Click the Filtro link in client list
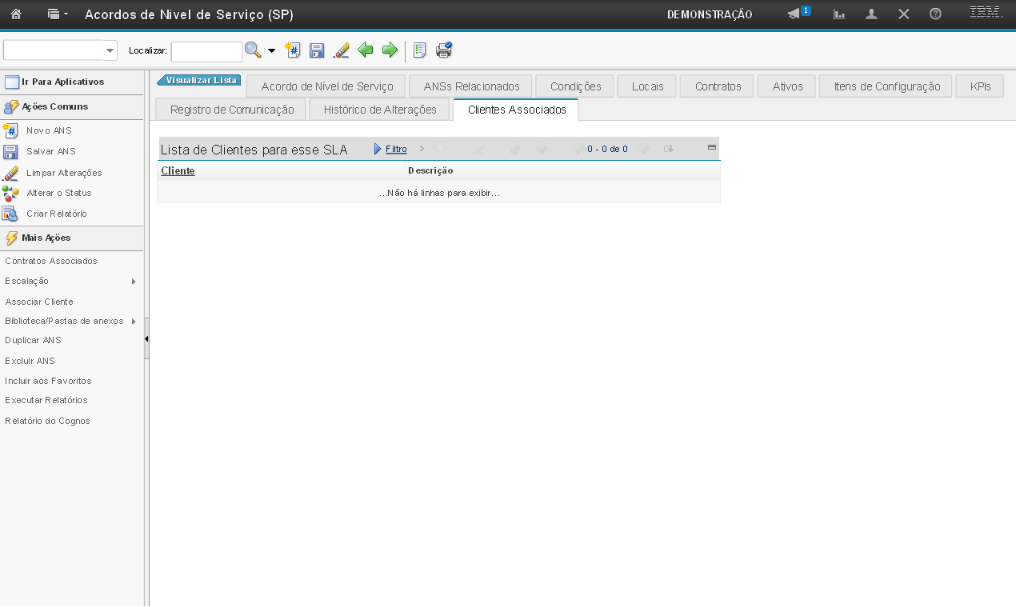This screenshot has width=1016, height=607. point(396,149)
